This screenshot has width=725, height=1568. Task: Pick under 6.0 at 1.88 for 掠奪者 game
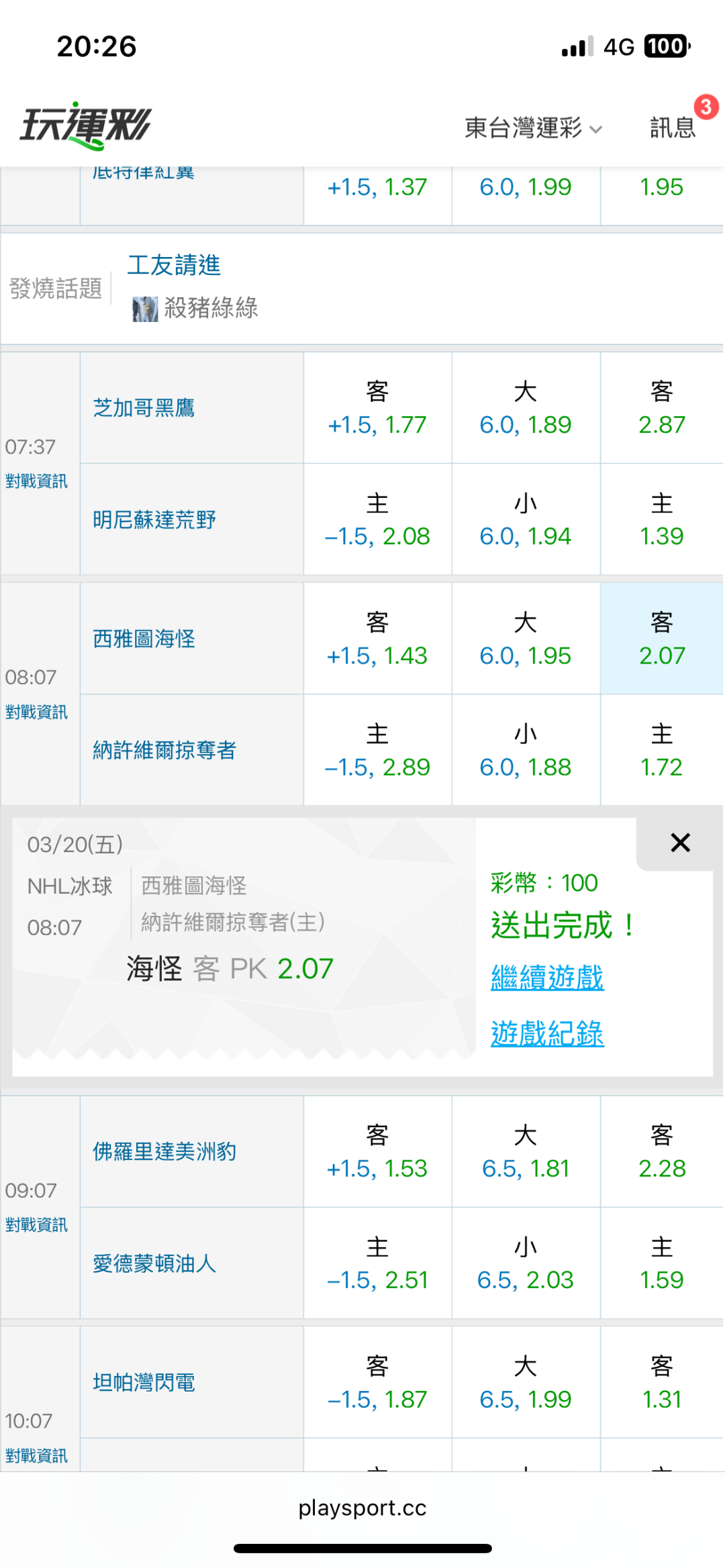pyautogui.click(x=526, y=750)
